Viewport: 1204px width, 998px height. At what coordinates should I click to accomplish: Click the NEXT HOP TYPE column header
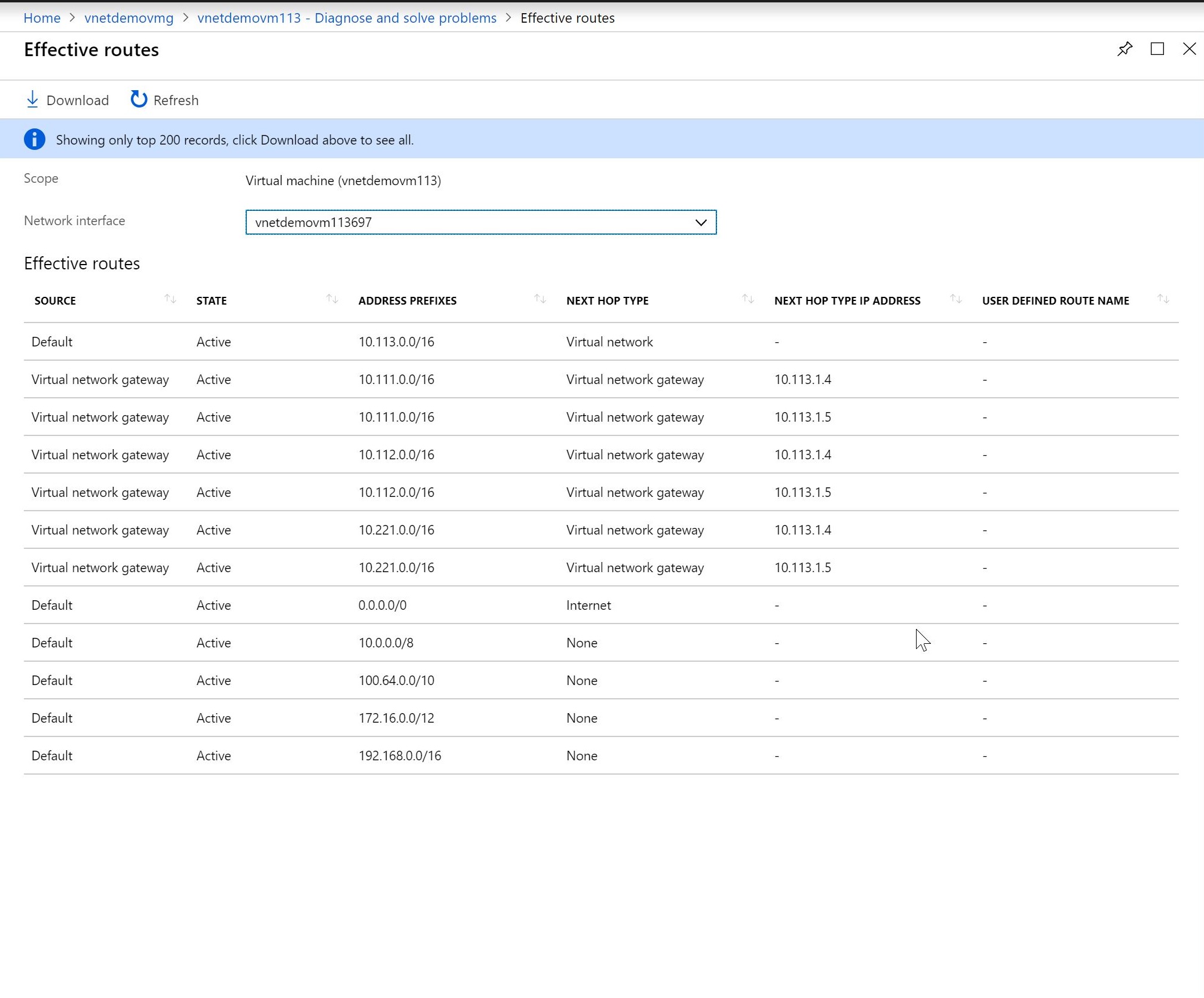608,300
